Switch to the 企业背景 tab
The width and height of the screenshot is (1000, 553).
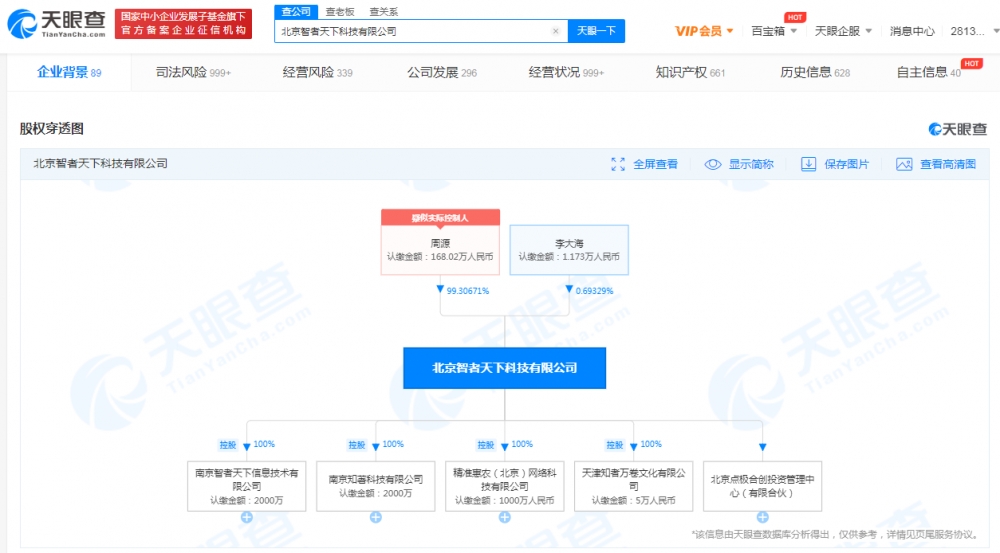coord(69,72)
